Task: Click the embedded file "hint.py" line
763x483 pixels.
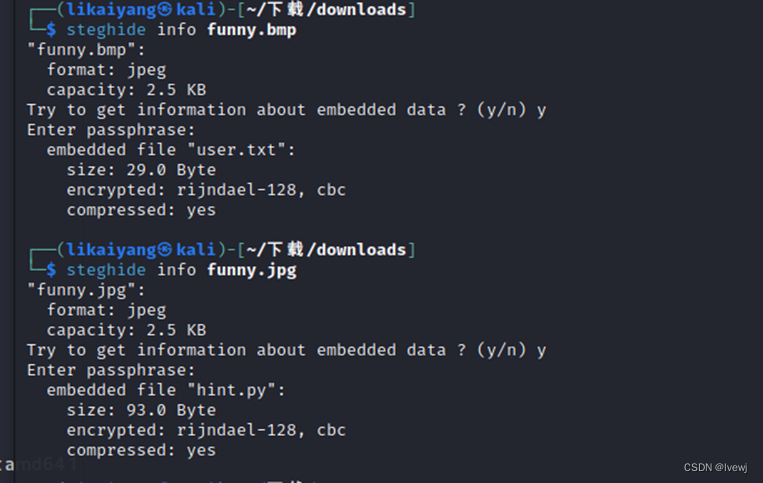Action: [166, 390]
